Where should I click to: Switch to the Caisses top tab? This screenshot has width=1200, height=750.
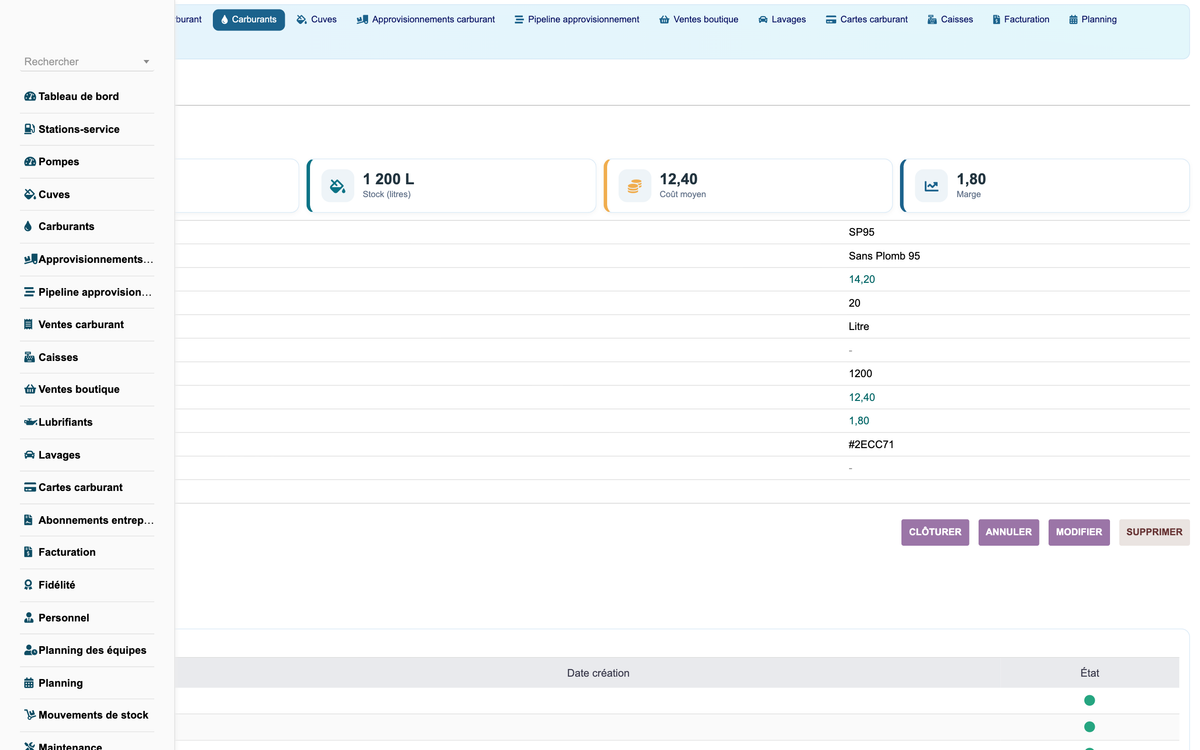point(950,19)
